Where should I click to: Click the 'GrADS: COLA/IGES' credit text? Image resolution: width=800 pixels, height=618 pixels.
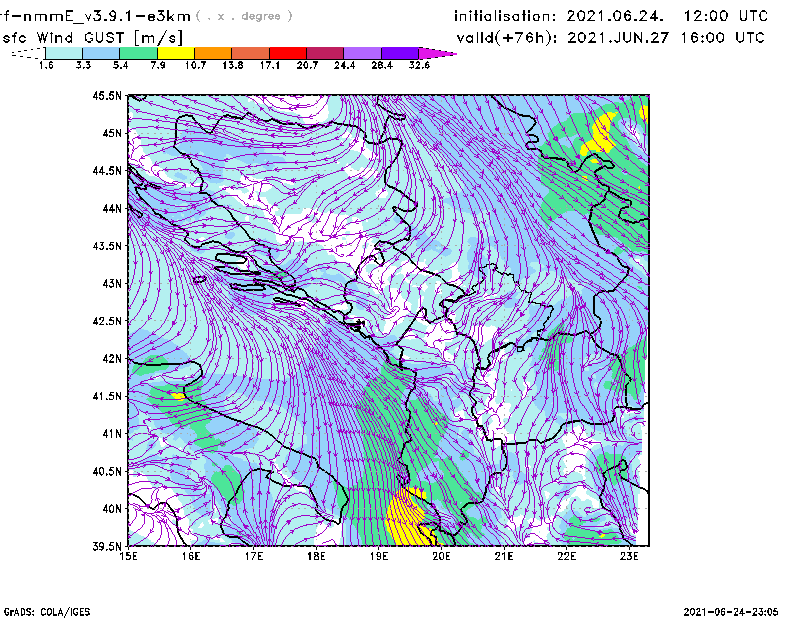click(x=47, y=612)
